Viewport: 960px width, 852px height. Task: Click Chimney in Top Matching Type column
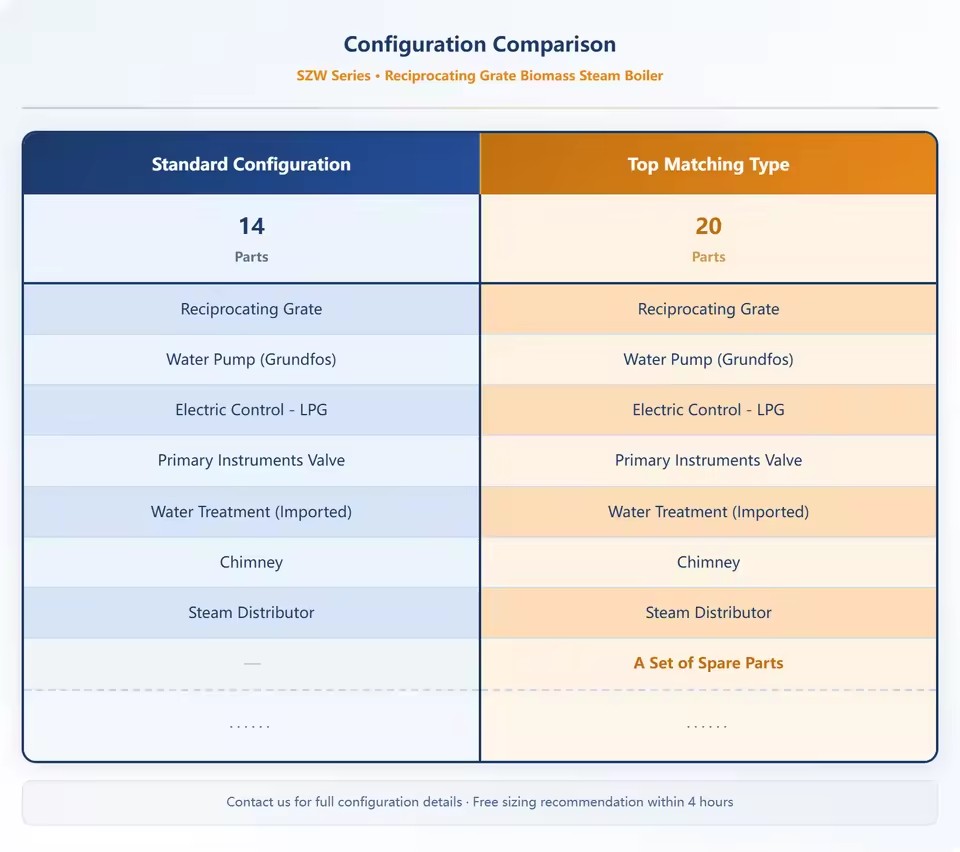point(708,562)
